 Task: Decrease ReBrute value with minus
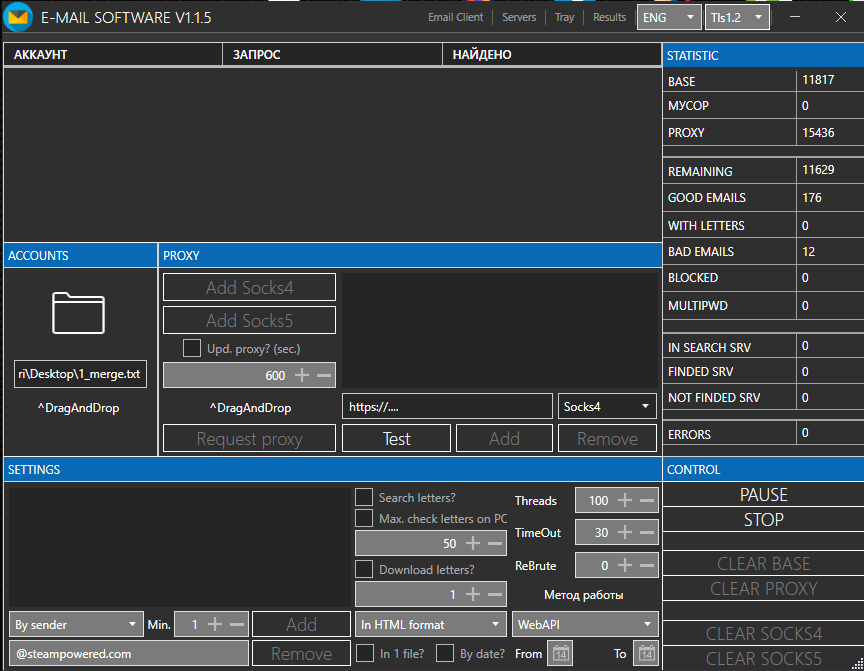647,565
